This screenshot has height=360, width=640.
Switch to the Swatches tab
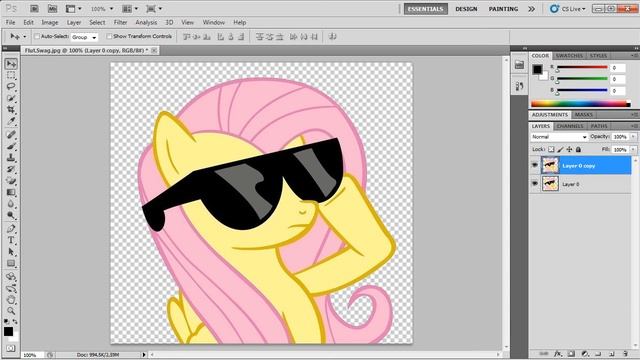[569, 56]
